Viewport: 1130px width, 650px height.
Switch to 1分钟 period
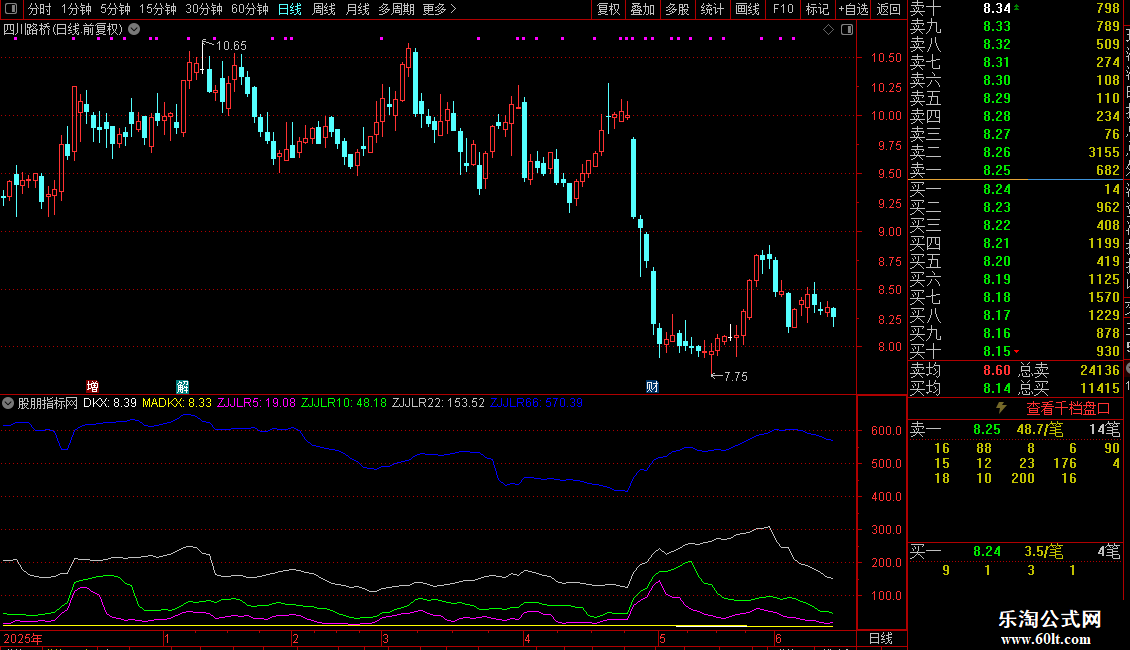76,9
